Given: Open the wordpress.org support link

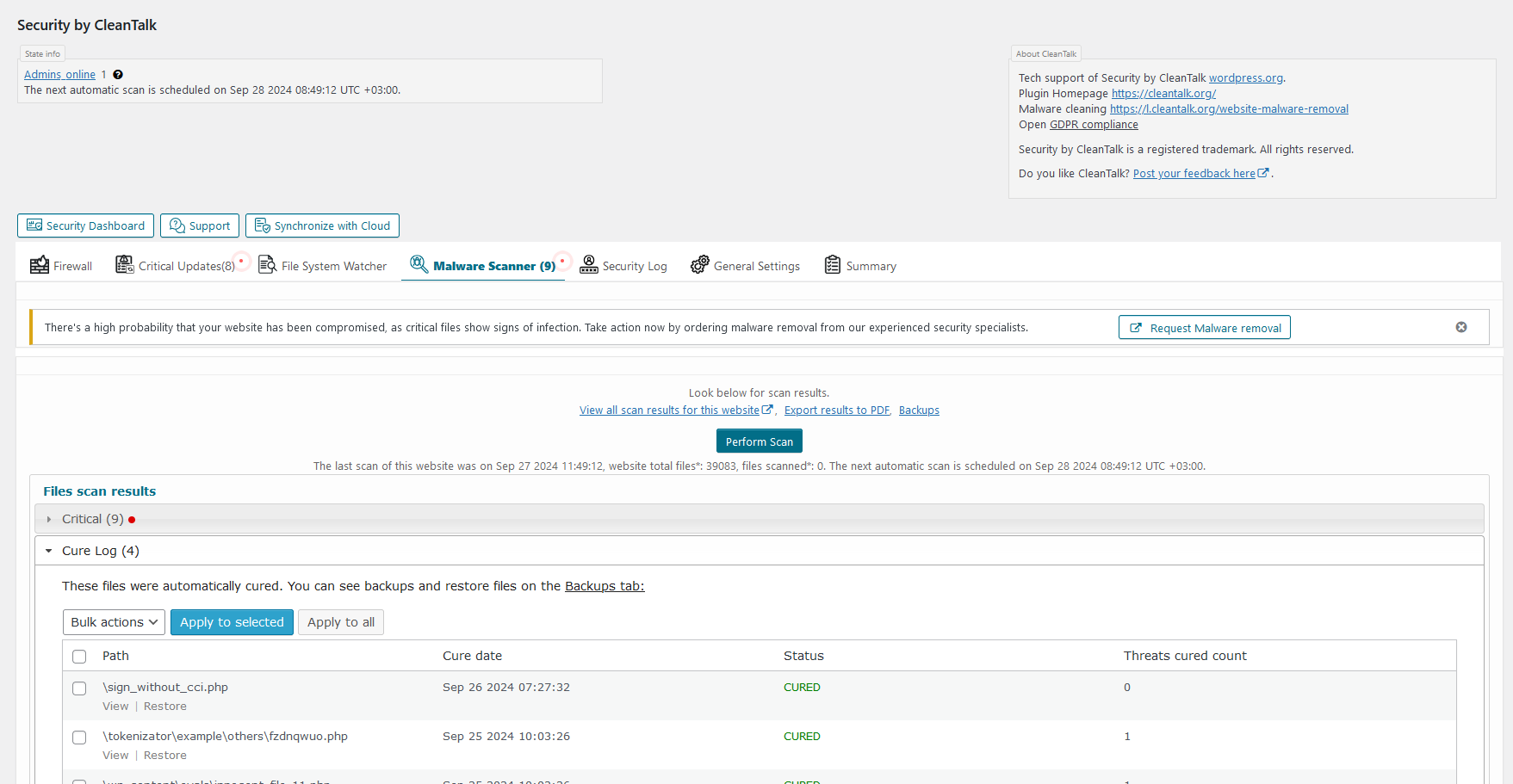Looking at the screenshot, I should (1246, 77).
